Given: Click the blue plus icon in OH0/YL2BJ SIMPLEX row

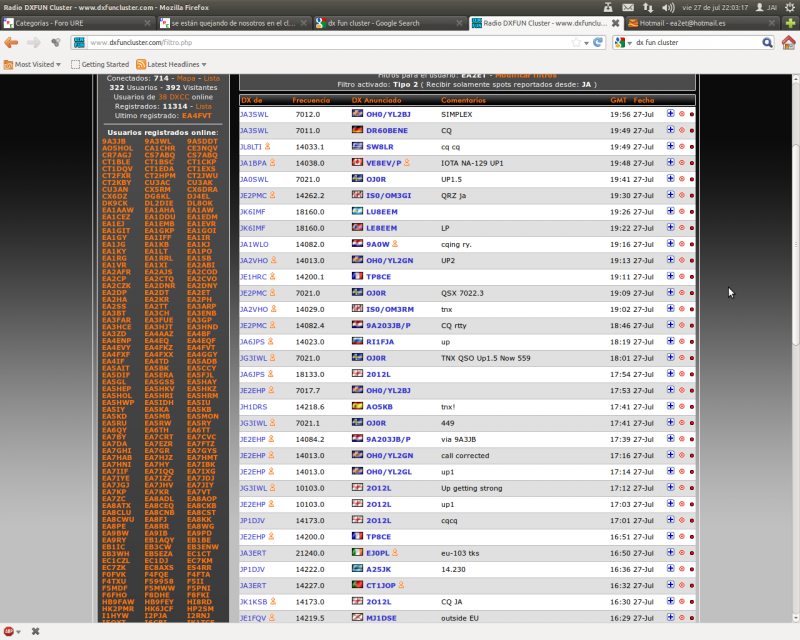Looking at the screenshot, I should point(670,114).
